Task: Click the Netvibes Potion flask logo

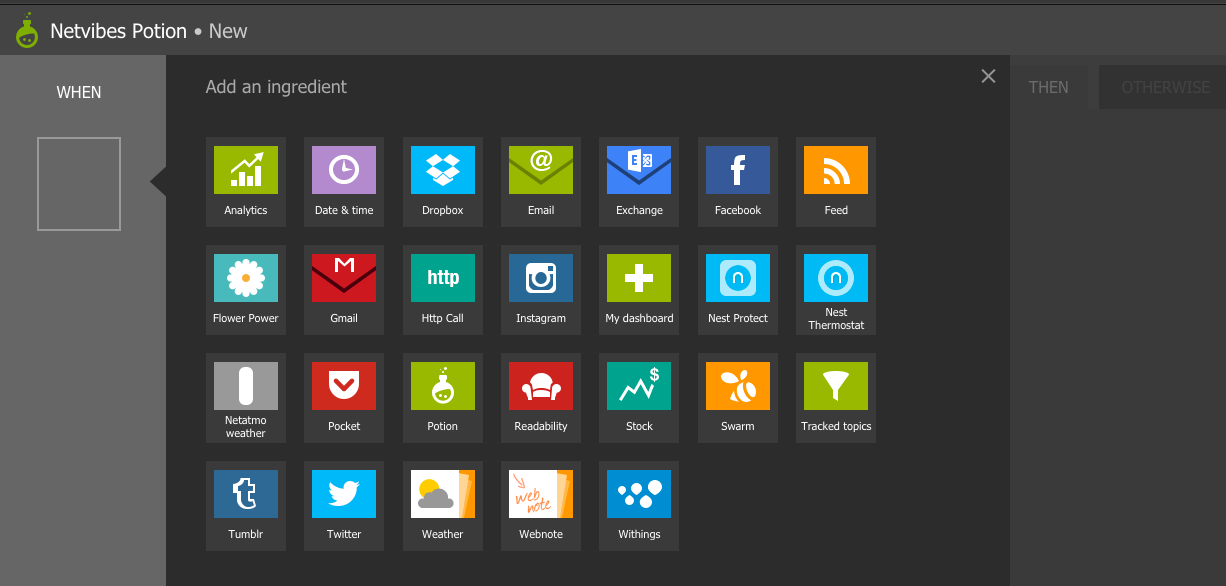Action: pos(27,30)
